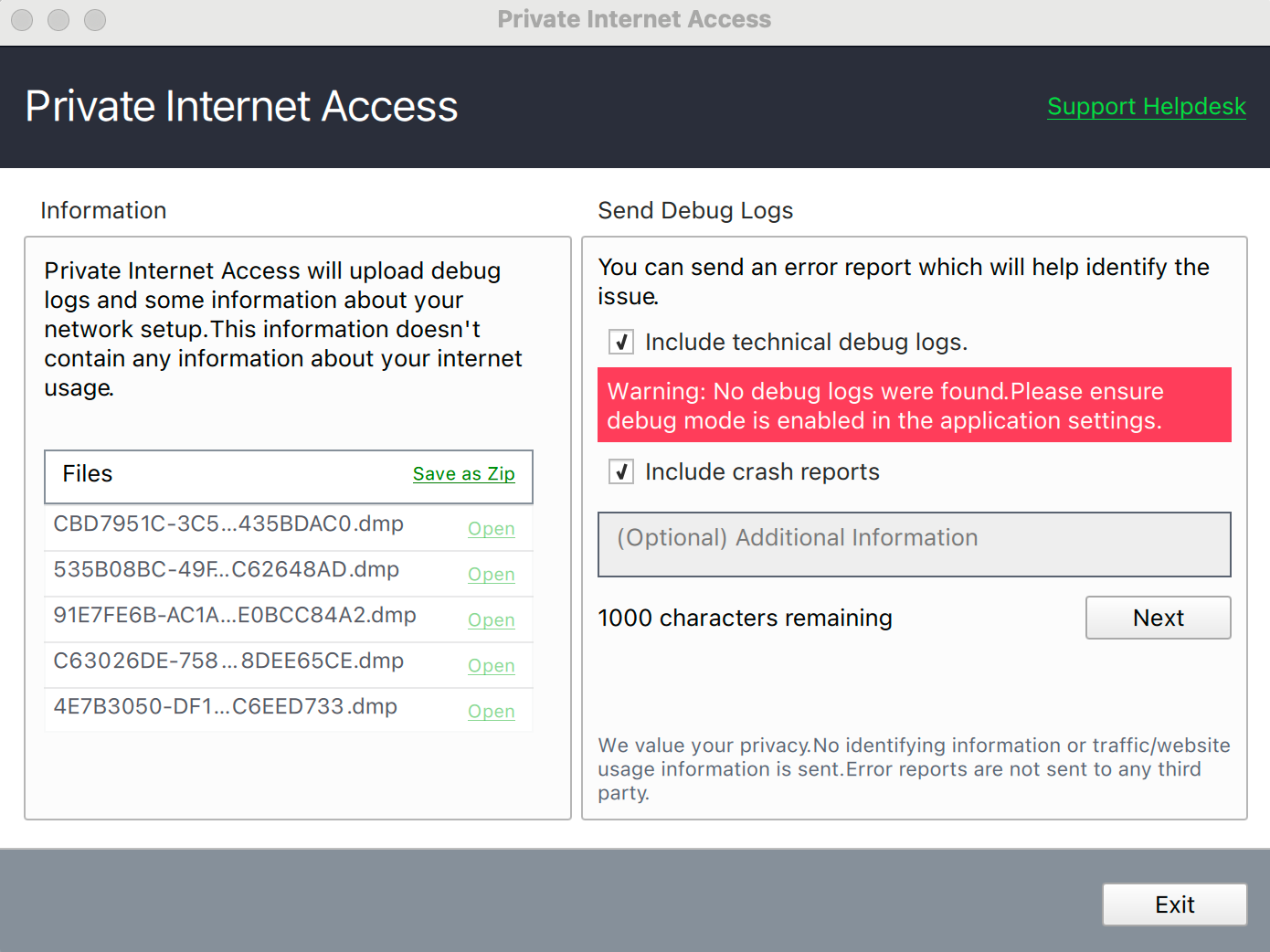The image size is (1270, 952).
Task: Open the 535B08BC-49F...C62648AD.dmp file
Action: [491, 575]
